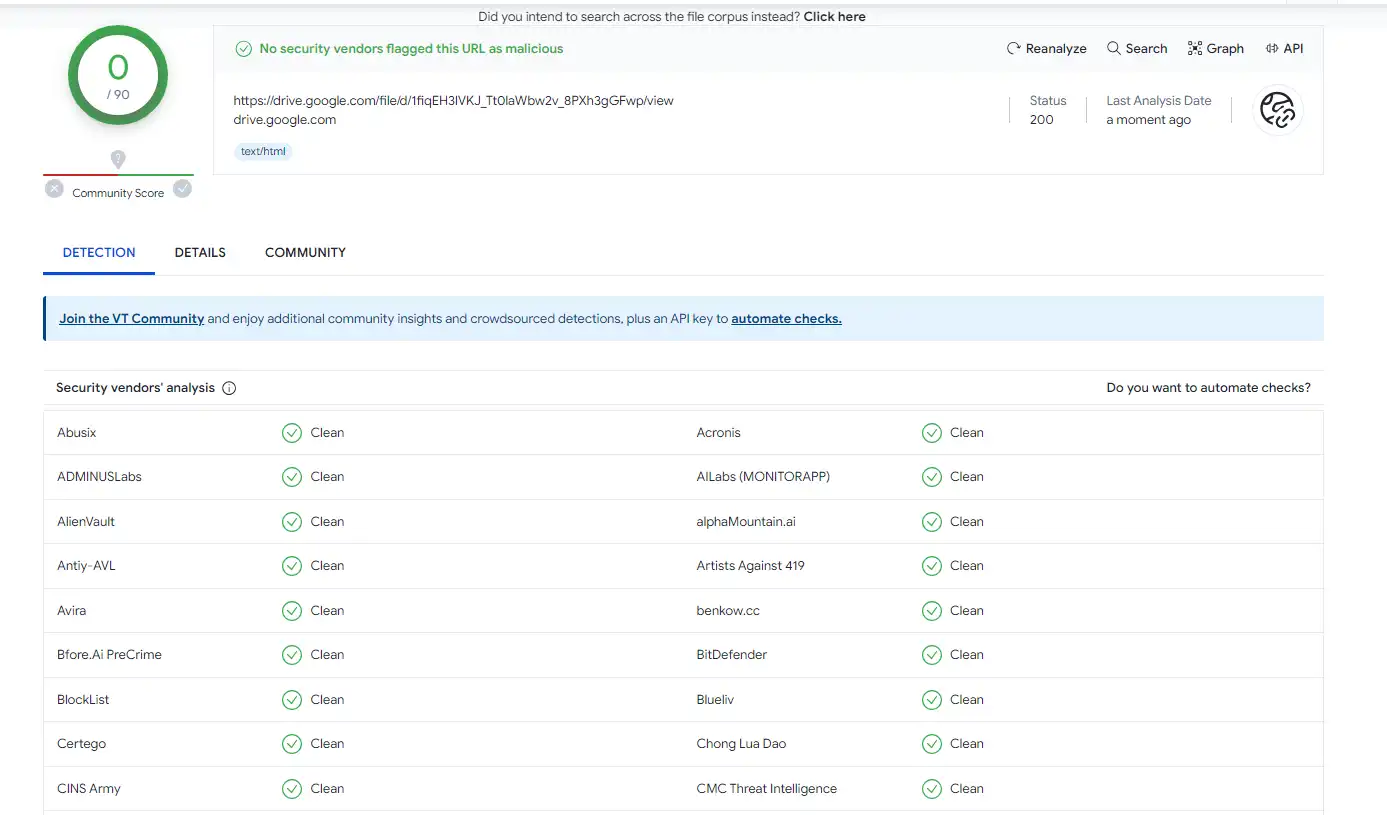Follow the 'Click here' file corpus link
Screen dimensions: 1387x815
point(834,16)
